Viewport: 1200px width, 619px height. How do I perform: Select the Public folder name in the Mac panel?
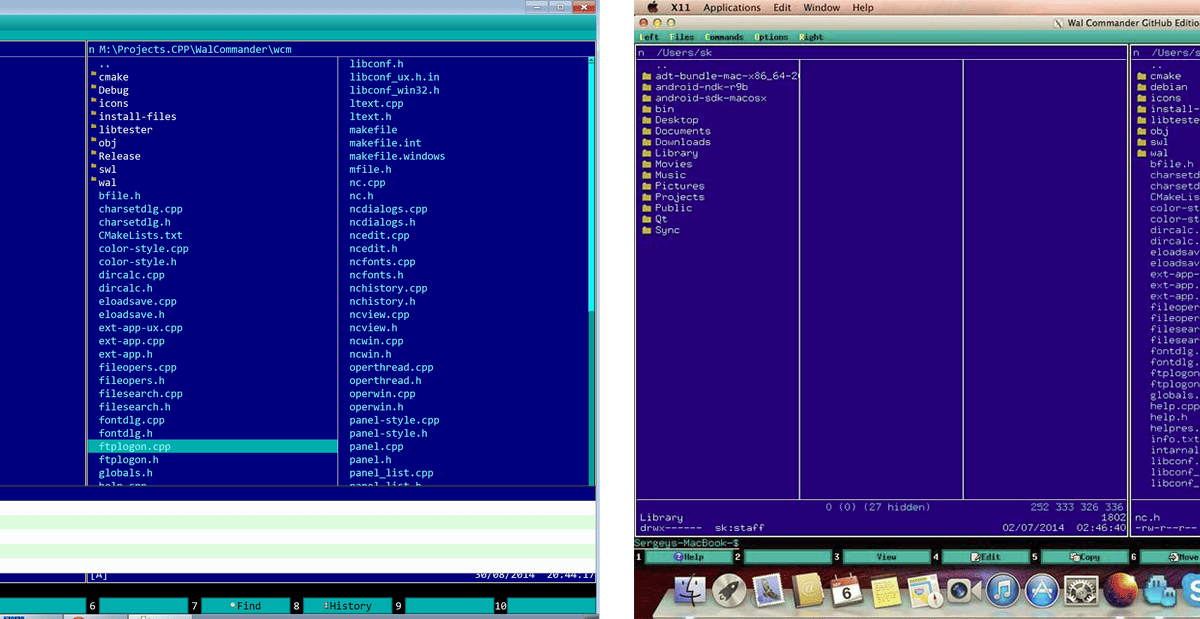(674, 208)
